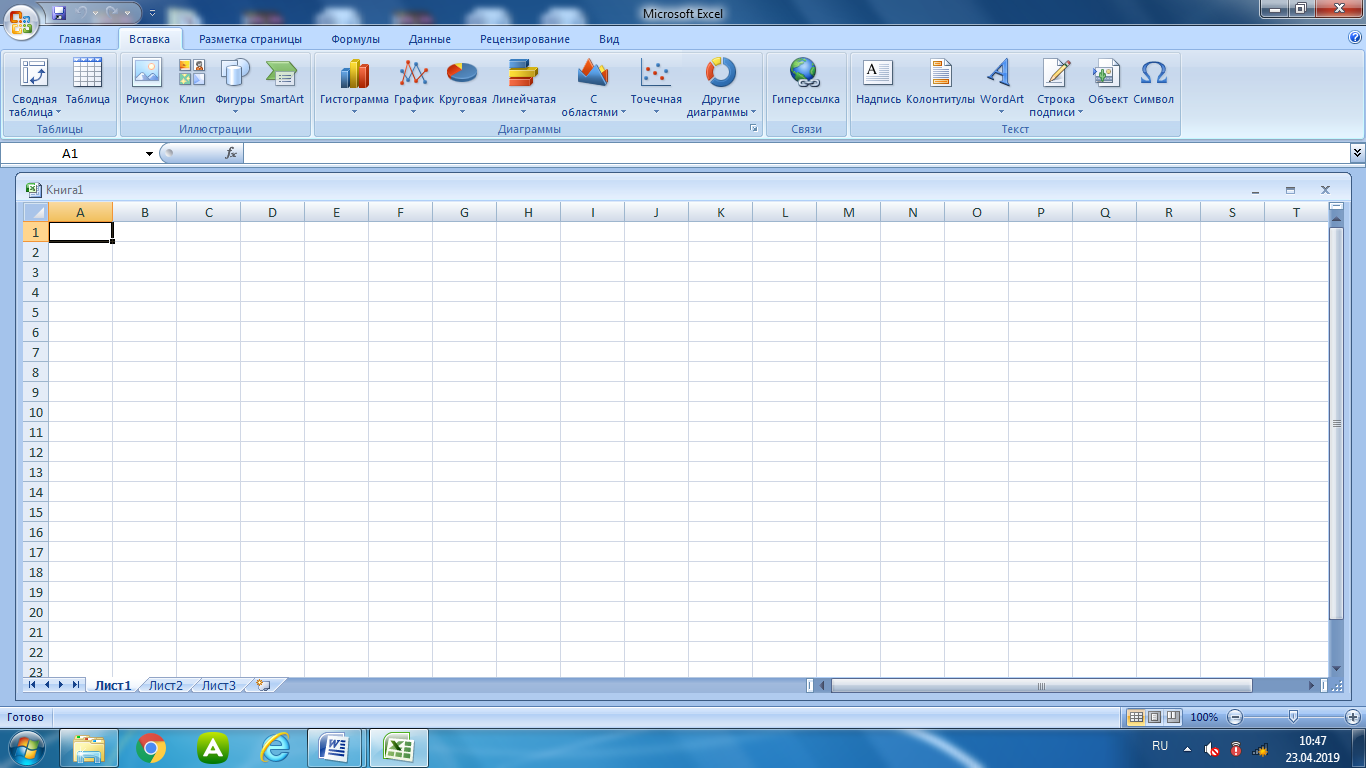The image size is (1366, 768).
Task: Insert an object (Объект)
Action: pyautogui.click(x=1108, y=81)
